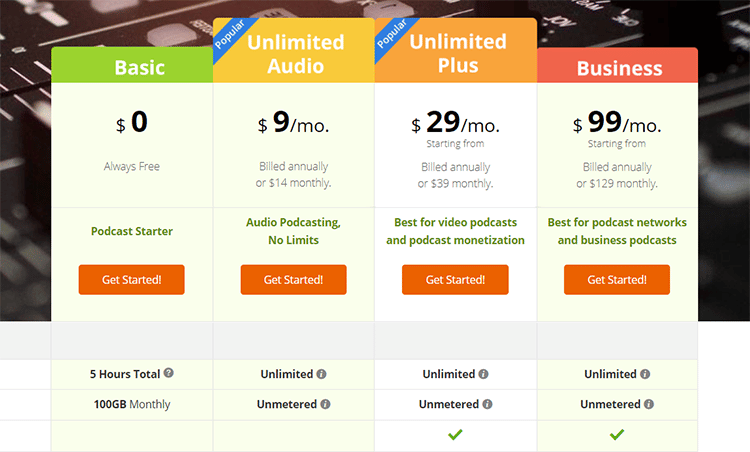
Task: Click the 100GB Monthly cell
Action: click(131, 405)
